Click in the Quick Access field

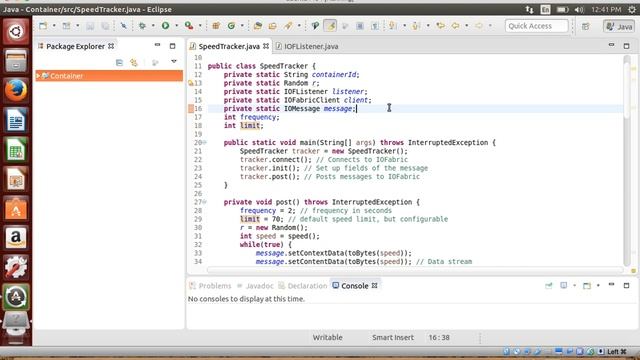(536, 26)
